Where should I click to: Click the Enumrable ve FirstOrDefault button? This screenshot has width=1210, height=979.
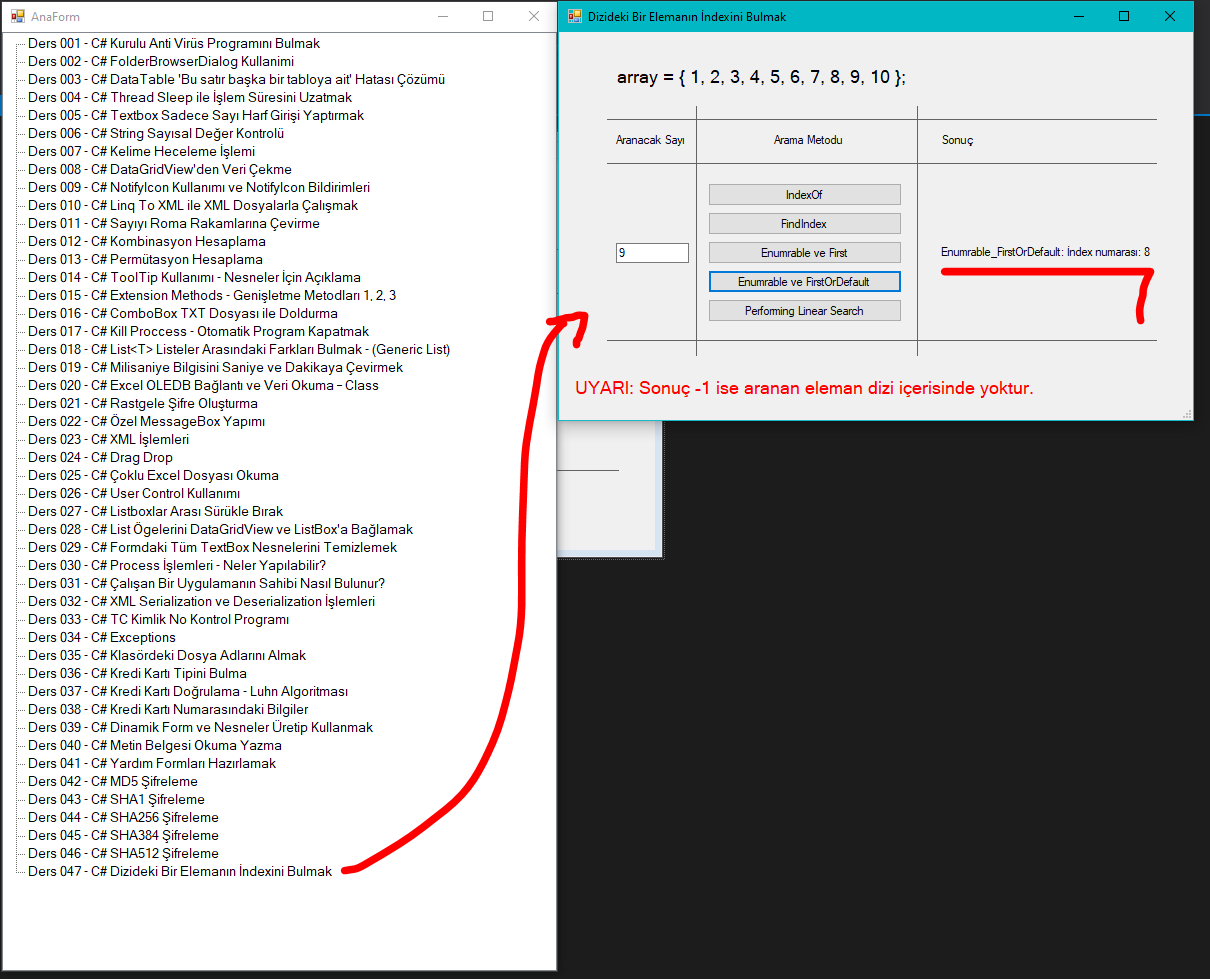(804, 282)
